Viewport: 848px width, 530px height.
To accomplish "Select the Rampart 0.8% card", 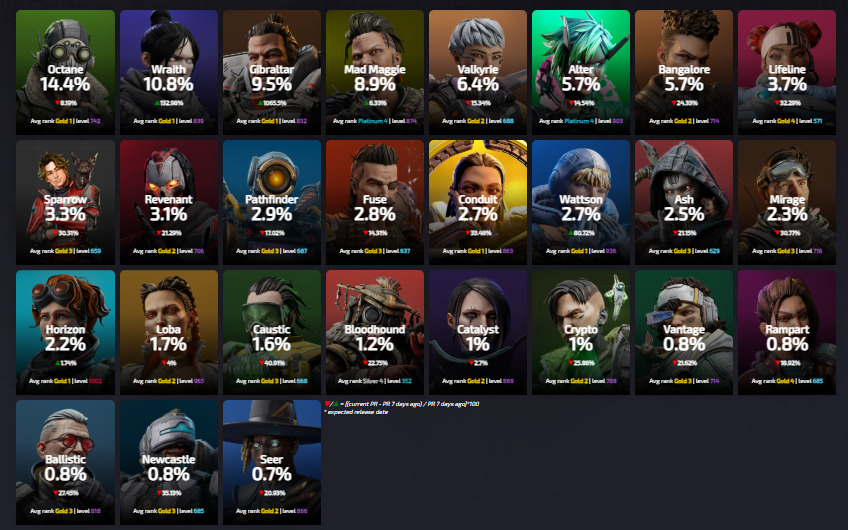I will point(787,332).
